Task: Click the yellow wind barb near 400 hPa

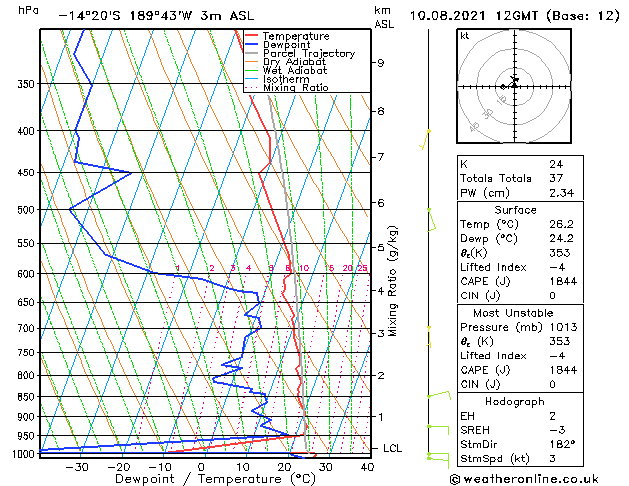Action: (425, 139)
